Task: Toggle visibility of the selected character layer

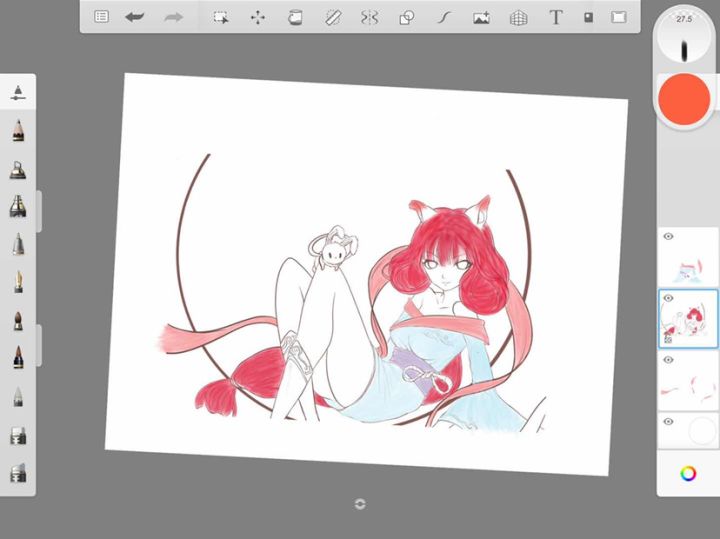Action: 668,298
